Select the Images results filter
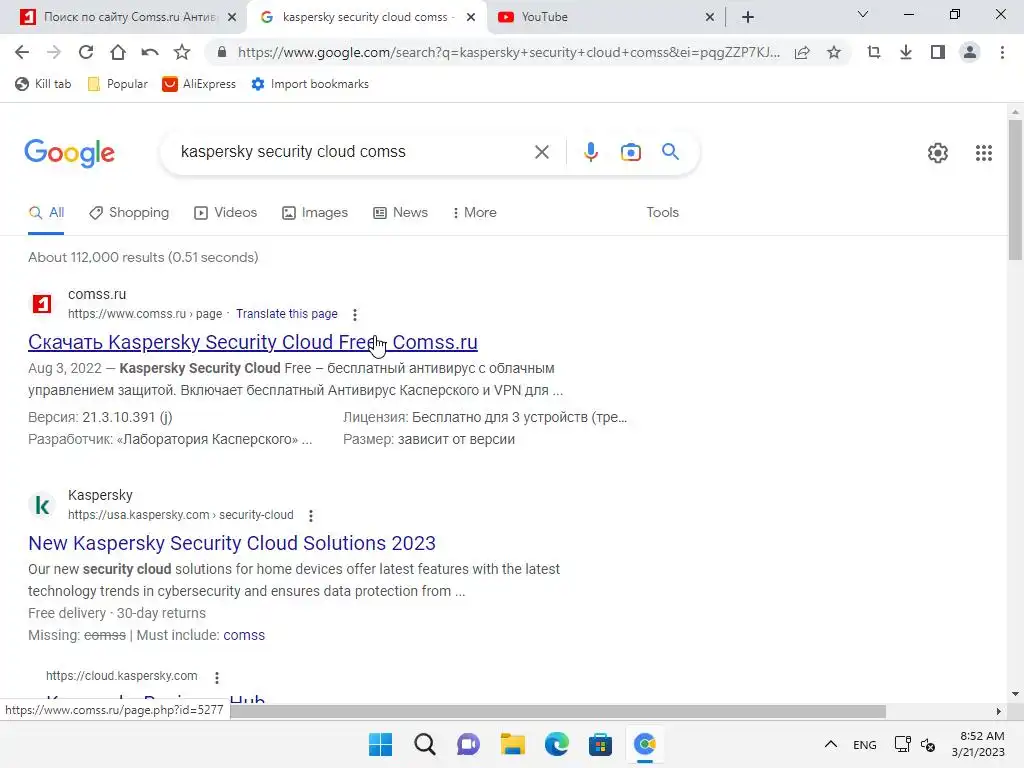Screen dimensions: 1024x768 click(x=315, y=212)
